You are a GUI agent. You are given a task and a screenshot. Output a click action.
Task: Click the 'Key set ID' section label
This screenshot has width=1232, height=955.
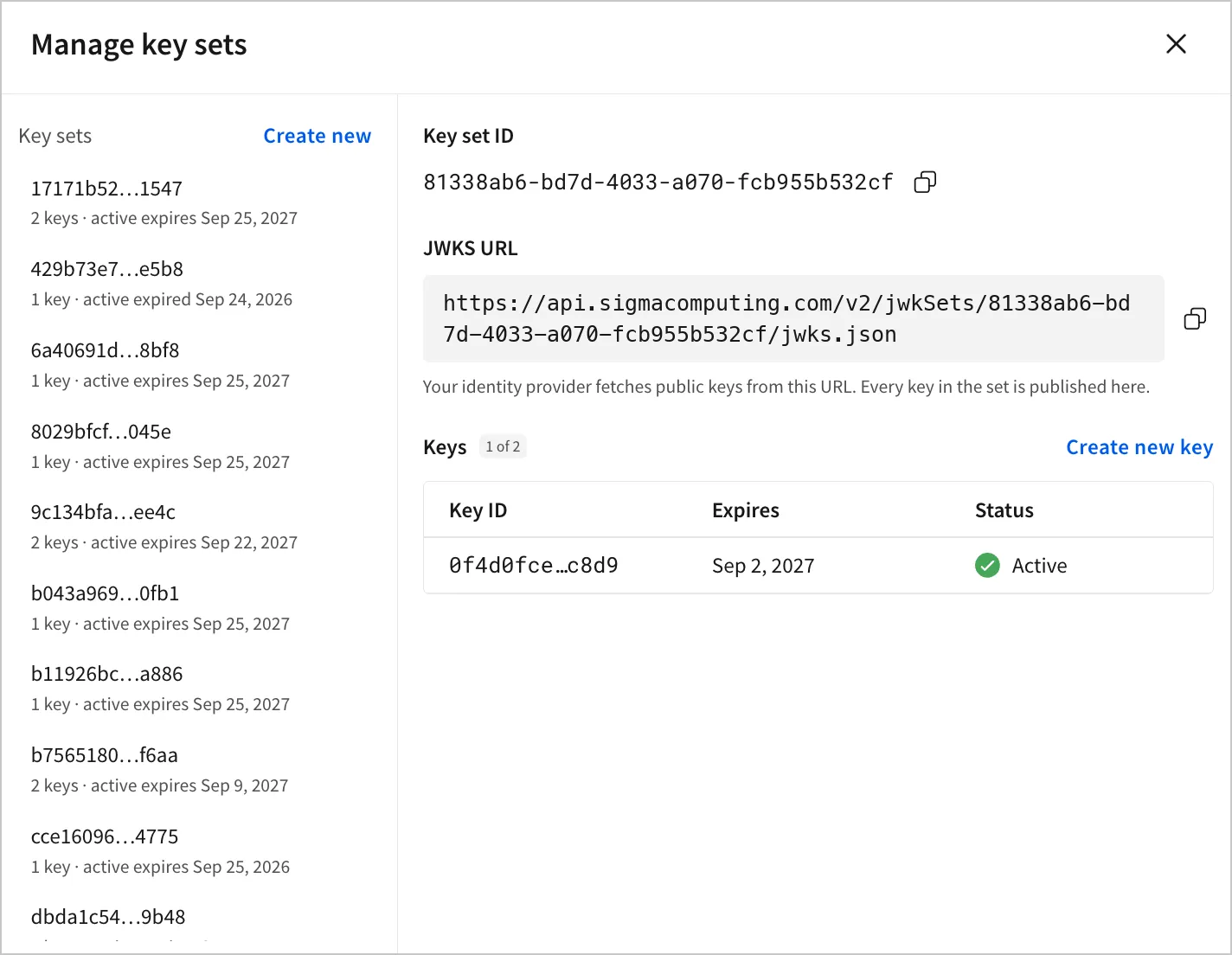click(x=468, y=136)
